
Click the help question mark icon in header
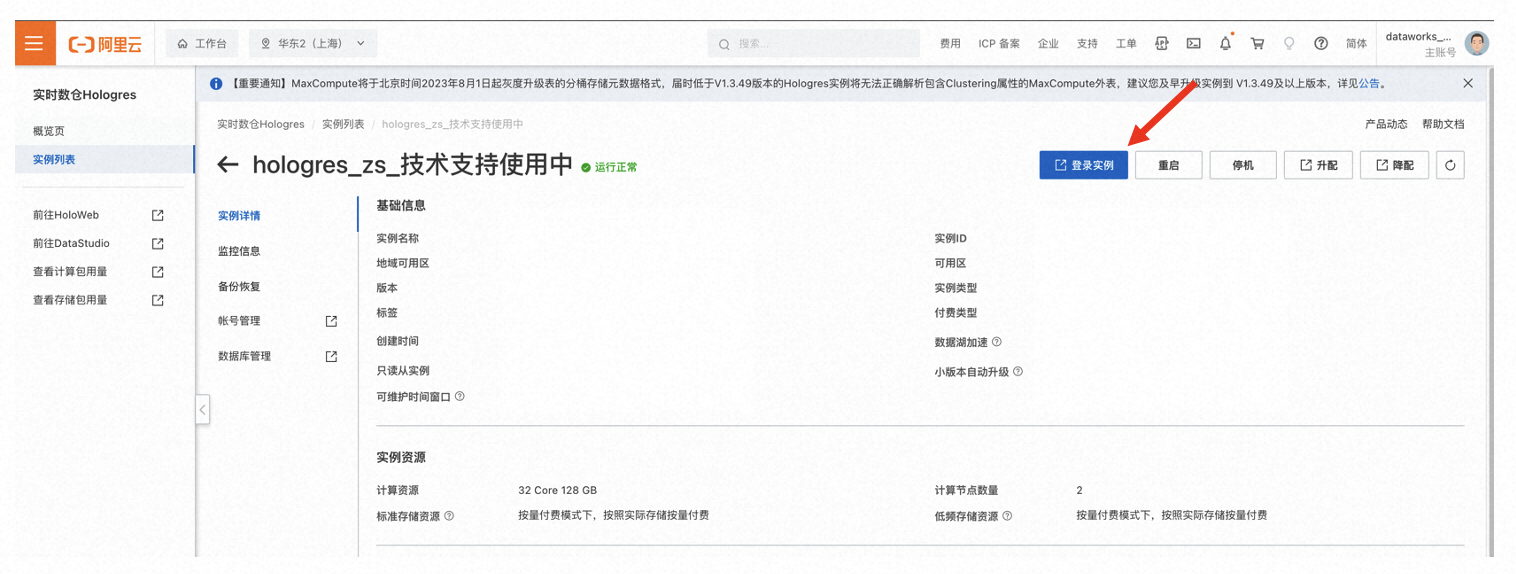(x=1321, y=44)
